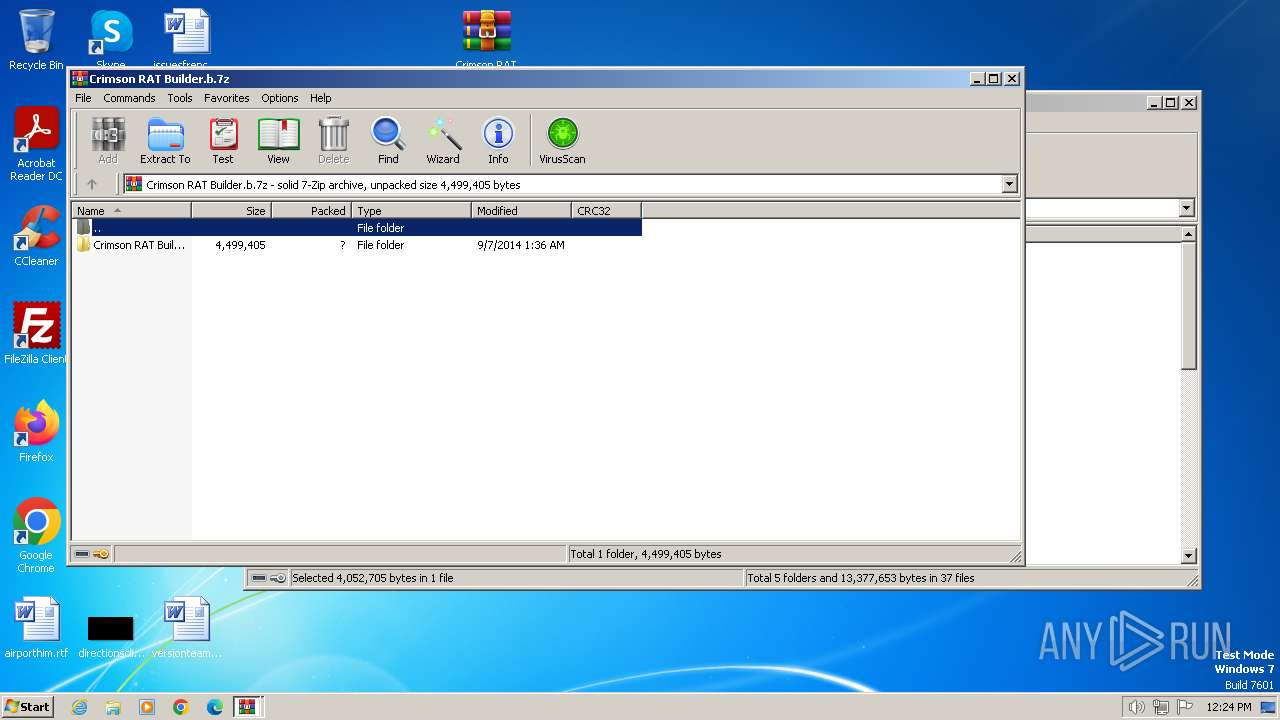Open the Options menu
The width and height of the screenshot is (1280, 720).
coord(280,98)
